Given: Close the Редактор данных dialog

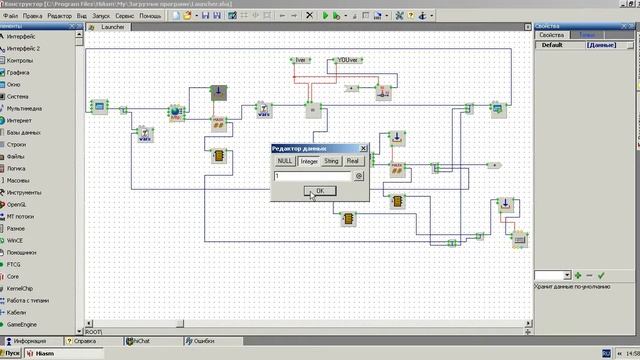Looking at the screenshot, I should 363,148.
